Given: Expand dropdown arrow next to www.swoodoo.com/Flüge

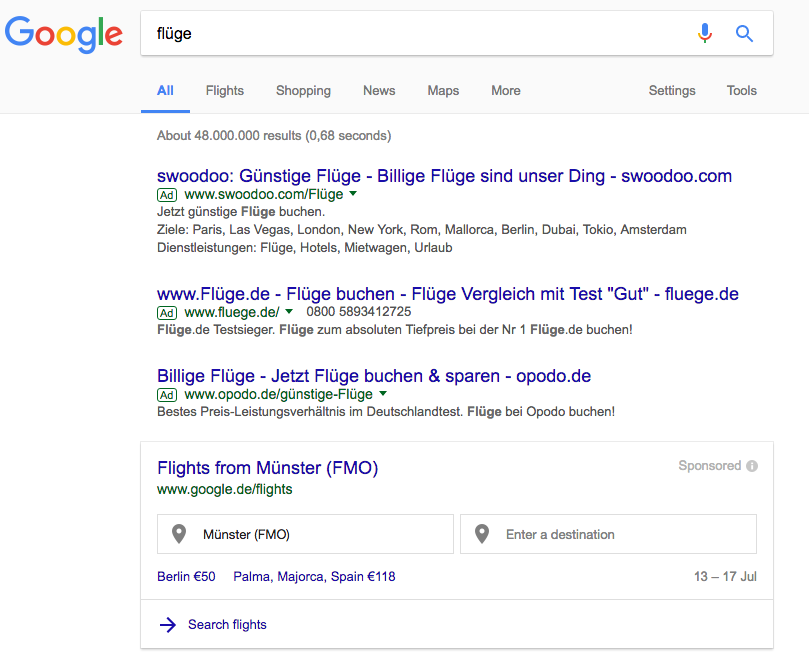Looking at the screenshot, I should pos(353,194).
